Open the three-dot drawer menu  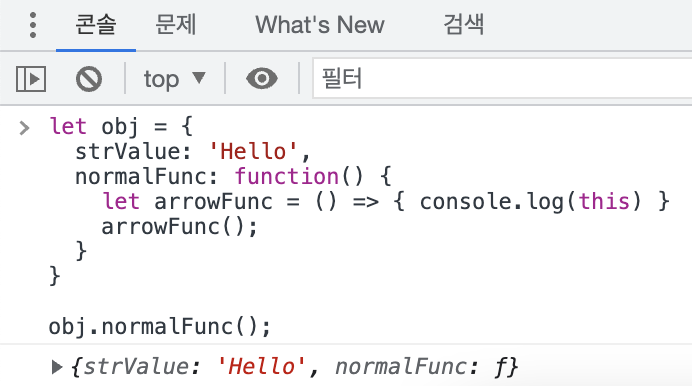tap(33, 25)
